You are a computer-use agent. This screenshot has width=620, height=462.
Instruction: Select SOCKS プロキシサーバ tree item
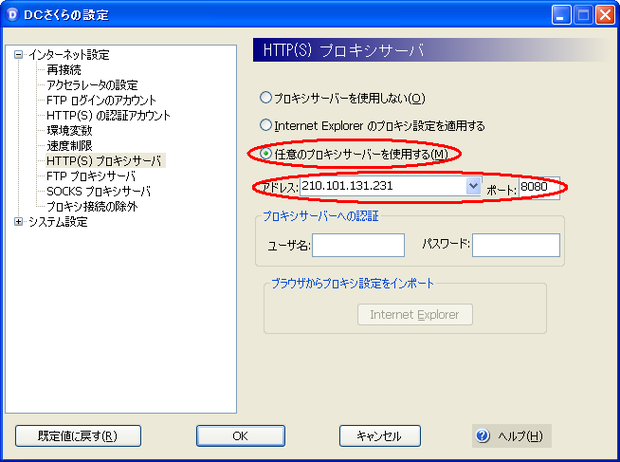click(x=98, y=191)
